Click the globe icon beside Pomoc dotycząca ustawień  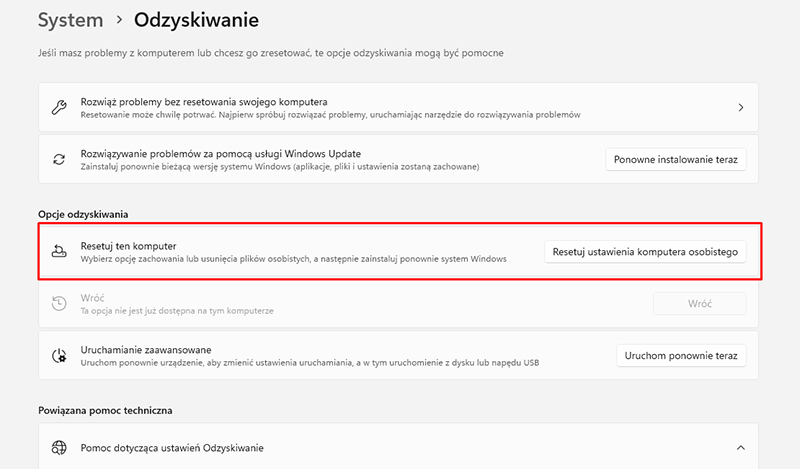(x=60, y=447)
